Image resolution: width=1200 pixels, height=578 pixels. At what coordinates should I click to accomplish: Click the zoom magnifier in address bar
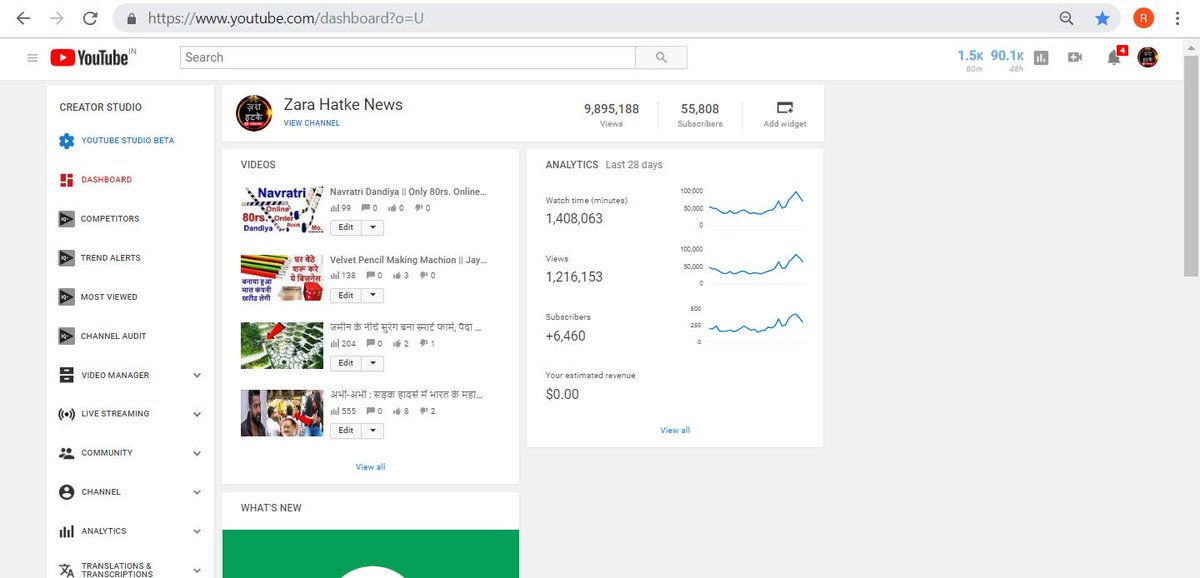(1067, 18)
